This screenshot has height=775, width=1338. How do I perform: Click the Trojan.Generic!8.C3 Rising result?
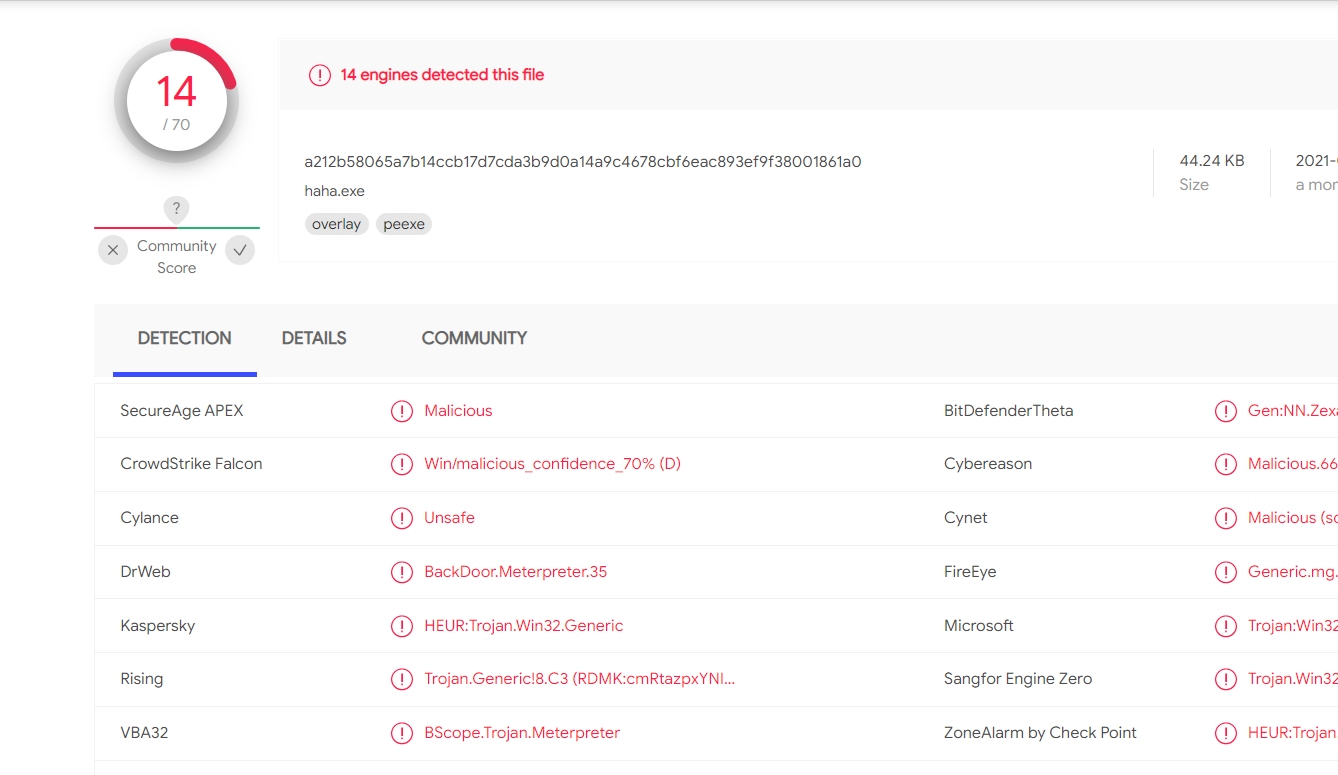(x=580, y=679)
